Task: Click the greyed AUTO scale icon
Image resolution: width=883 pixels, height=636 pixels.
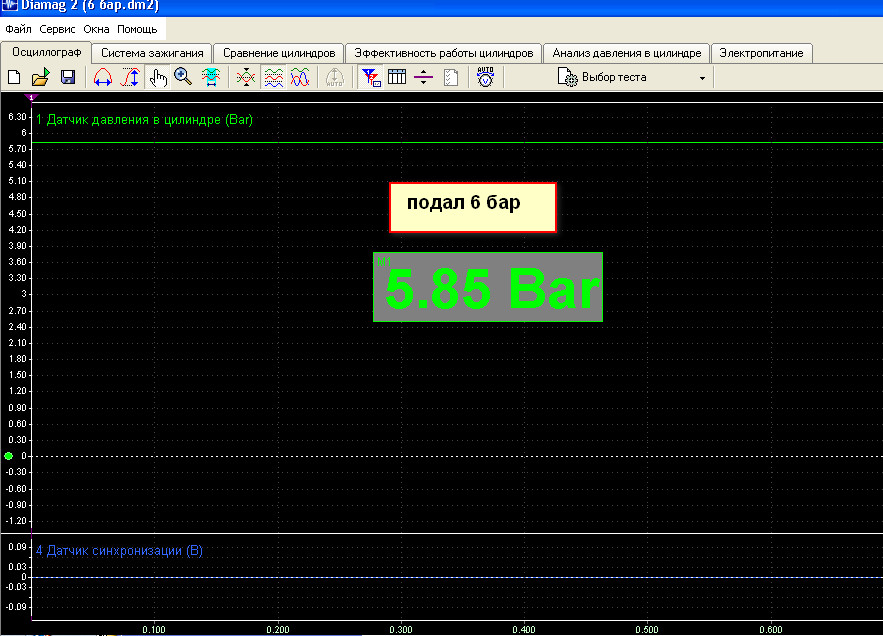Action: [335, 77]
